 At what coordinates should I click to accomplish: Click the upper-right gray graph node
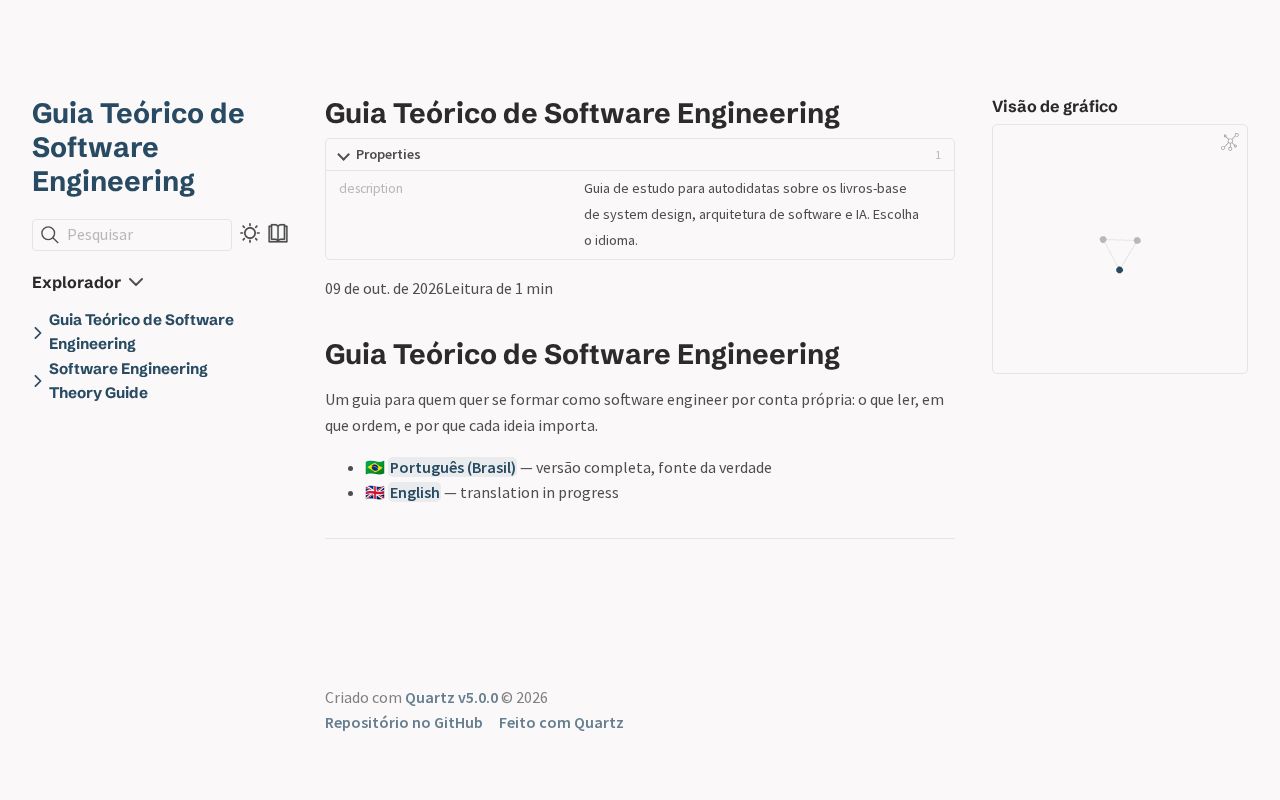point(1137,240)
